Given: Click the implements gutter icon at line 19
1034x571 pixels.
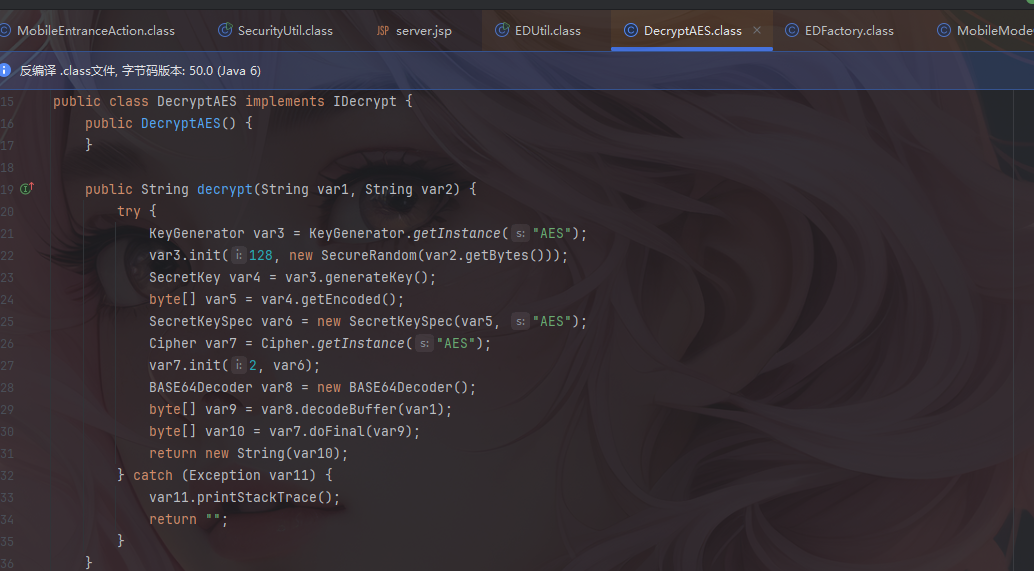Looking at the screenshot, I should tap(26, 189).
